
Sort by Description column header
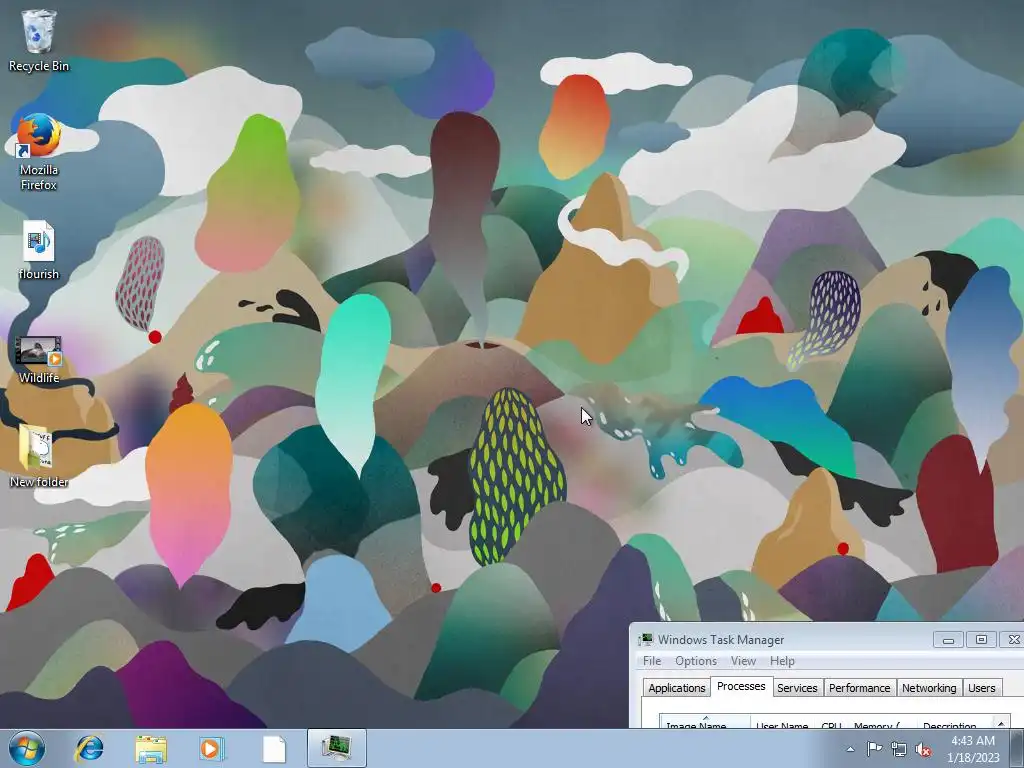(950, 724)
